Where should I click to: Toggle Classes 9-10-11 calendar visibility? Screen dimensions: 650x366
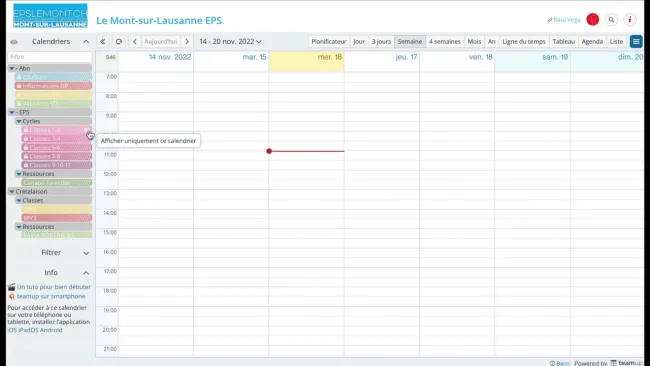tap(56, 165)
